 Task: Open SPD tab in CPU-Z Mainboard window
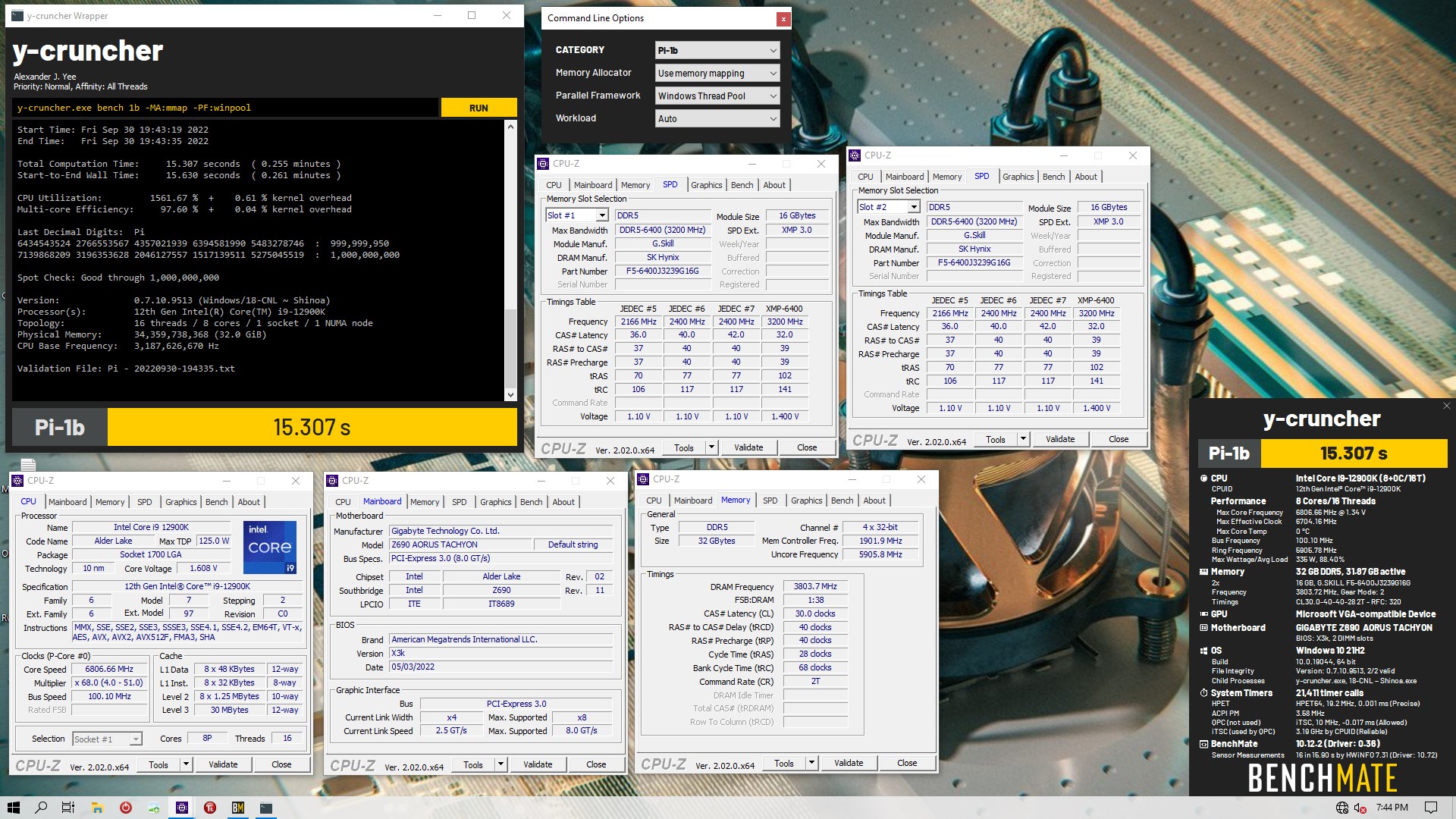(x=459, y=502)
